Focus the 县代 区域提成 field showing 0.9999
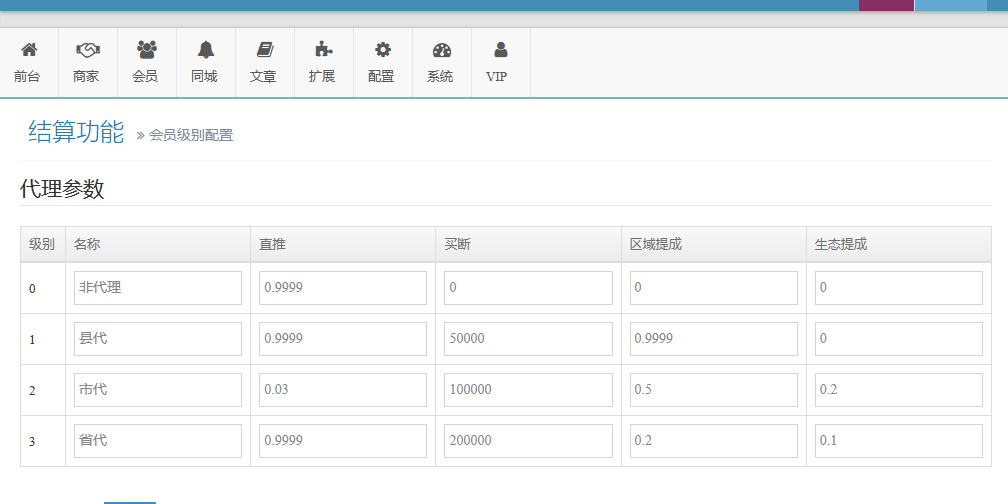The width and height of the screenshot is (1008, 504). [713, 339]
